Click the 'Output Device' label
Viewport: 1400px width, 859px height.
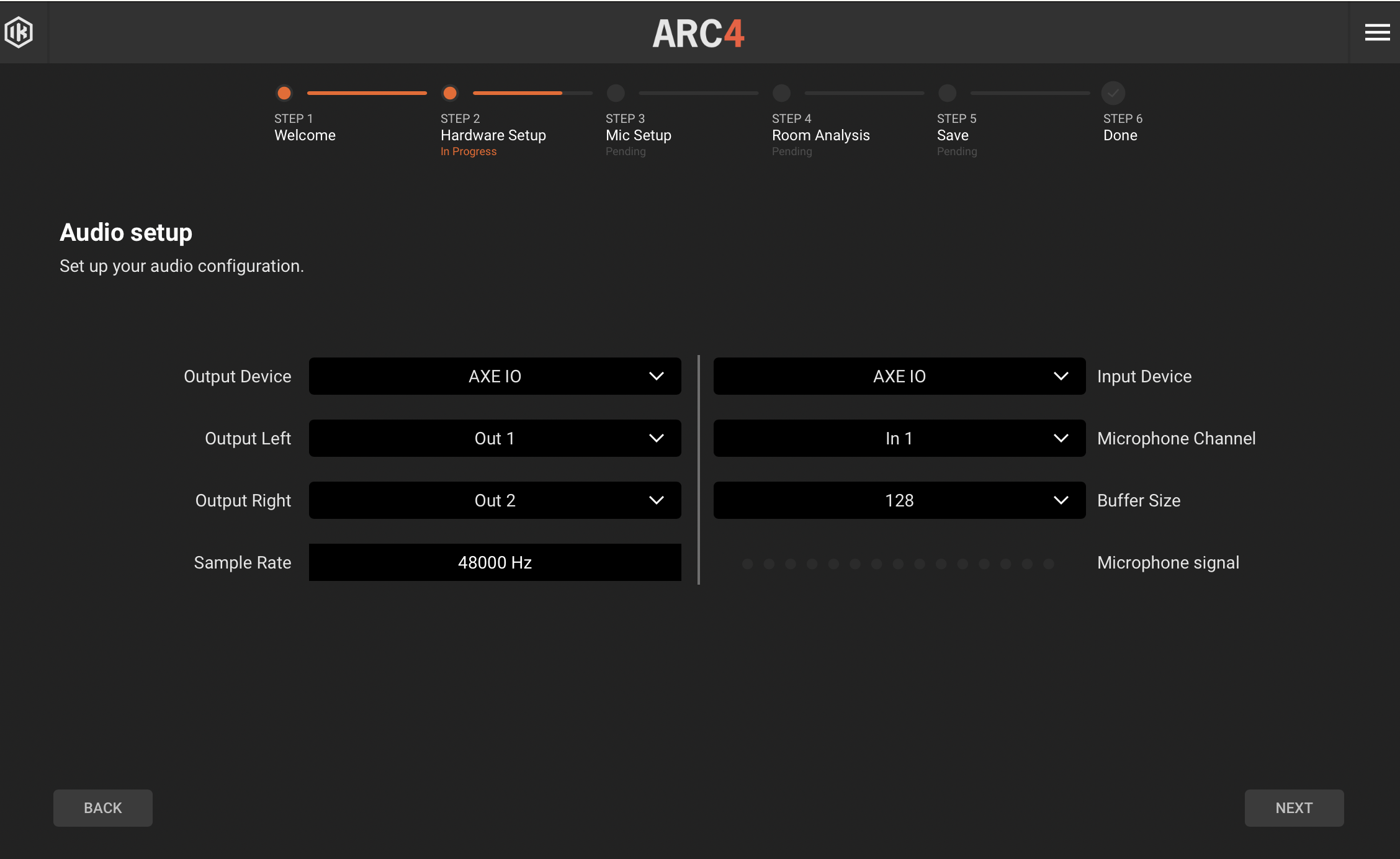238,377
